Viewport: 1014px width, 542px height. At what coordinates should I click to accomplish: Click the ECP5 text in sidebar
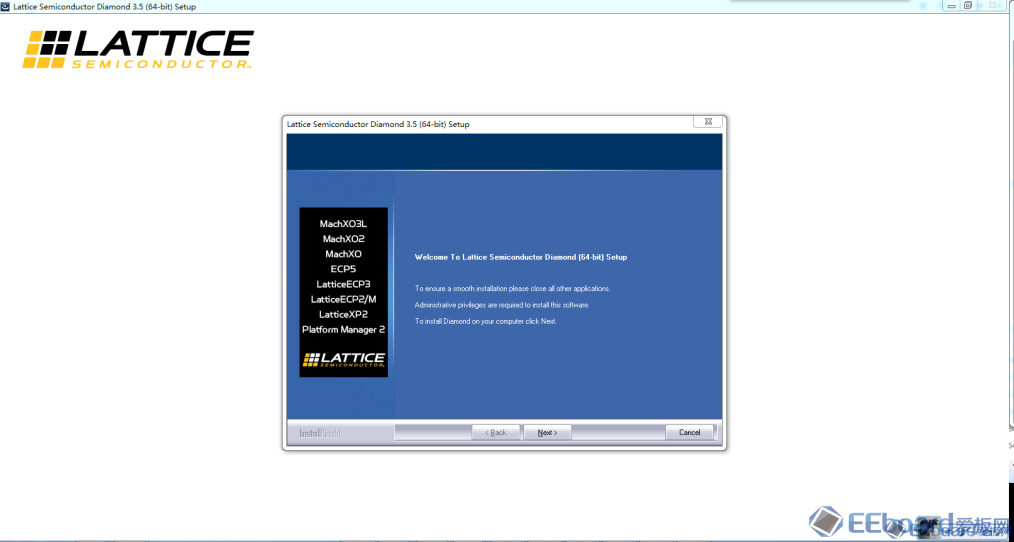pos(343,269)
